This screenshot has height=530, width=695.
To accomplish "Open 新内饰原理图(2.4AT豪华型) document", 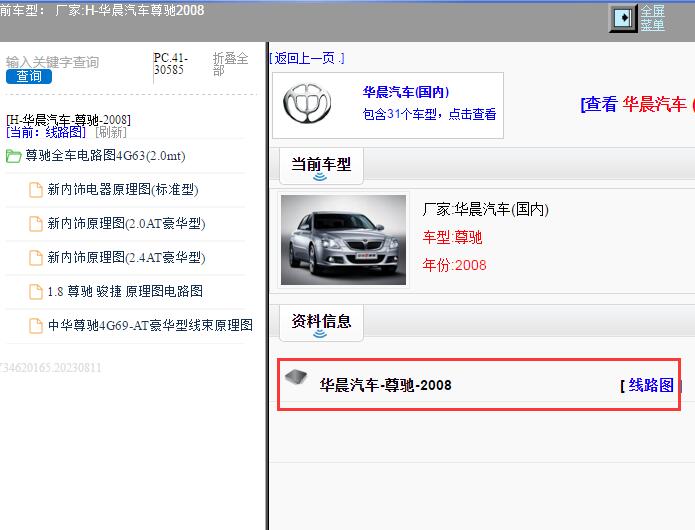I will 126,257.
